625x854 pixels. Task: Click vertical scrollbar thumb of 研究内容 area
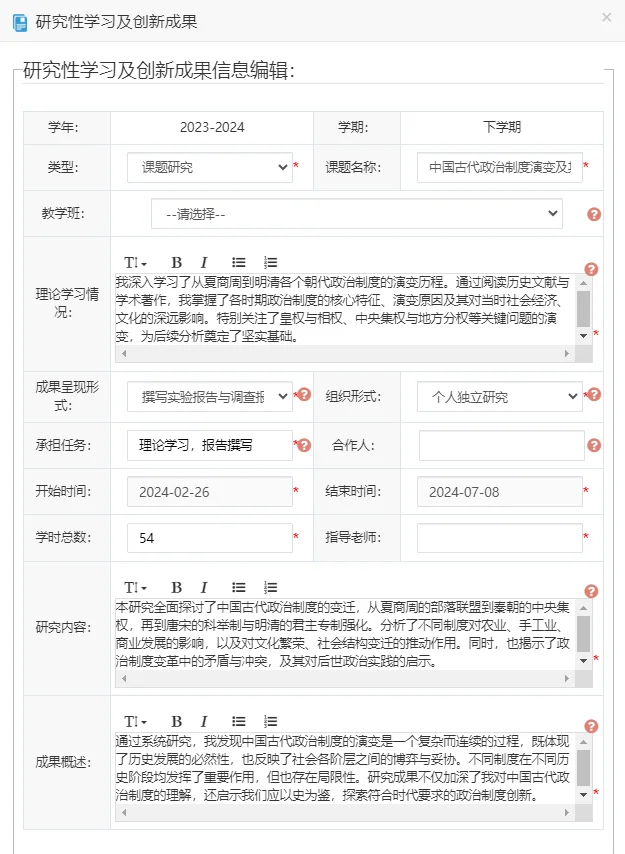(584, 634)
